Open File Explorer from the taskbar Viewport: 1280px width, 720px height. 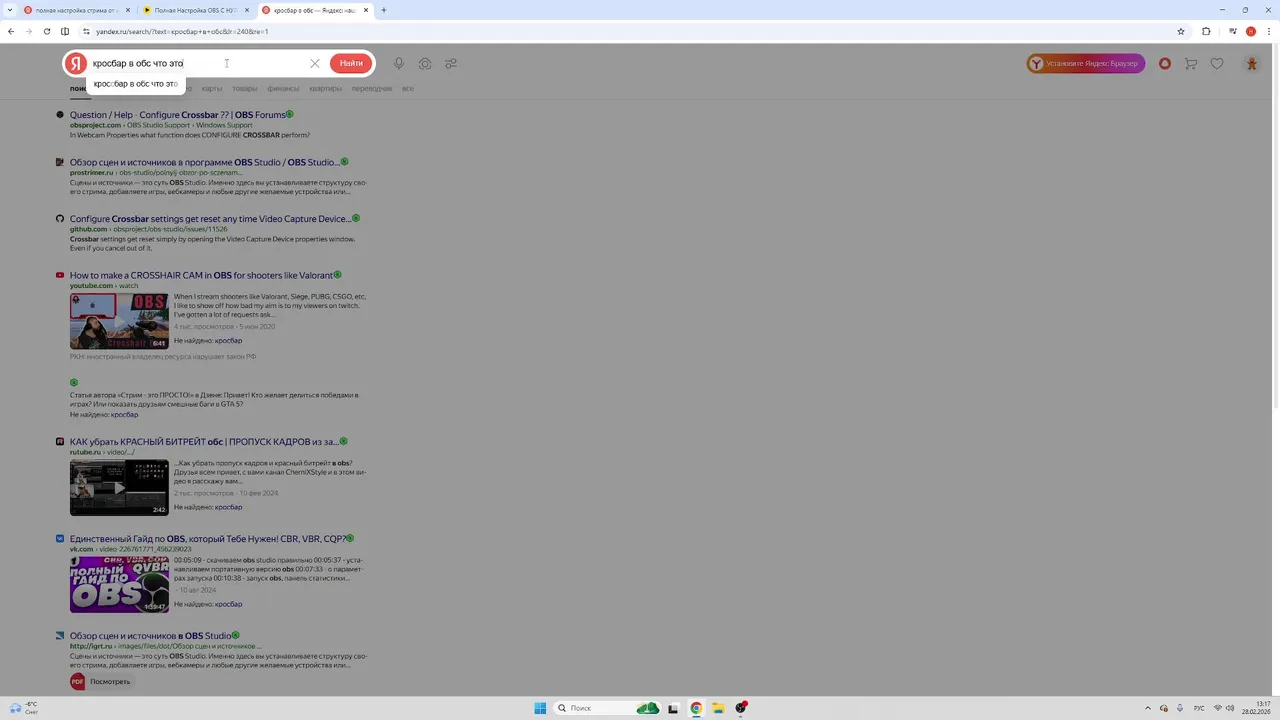tap(718, 708)
